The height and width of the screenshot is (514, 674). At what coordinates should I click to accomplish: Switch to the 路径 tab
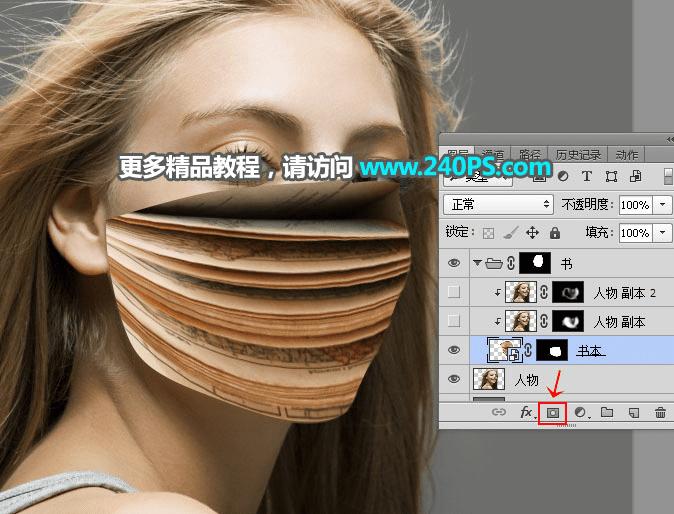(x=530, y=154)
